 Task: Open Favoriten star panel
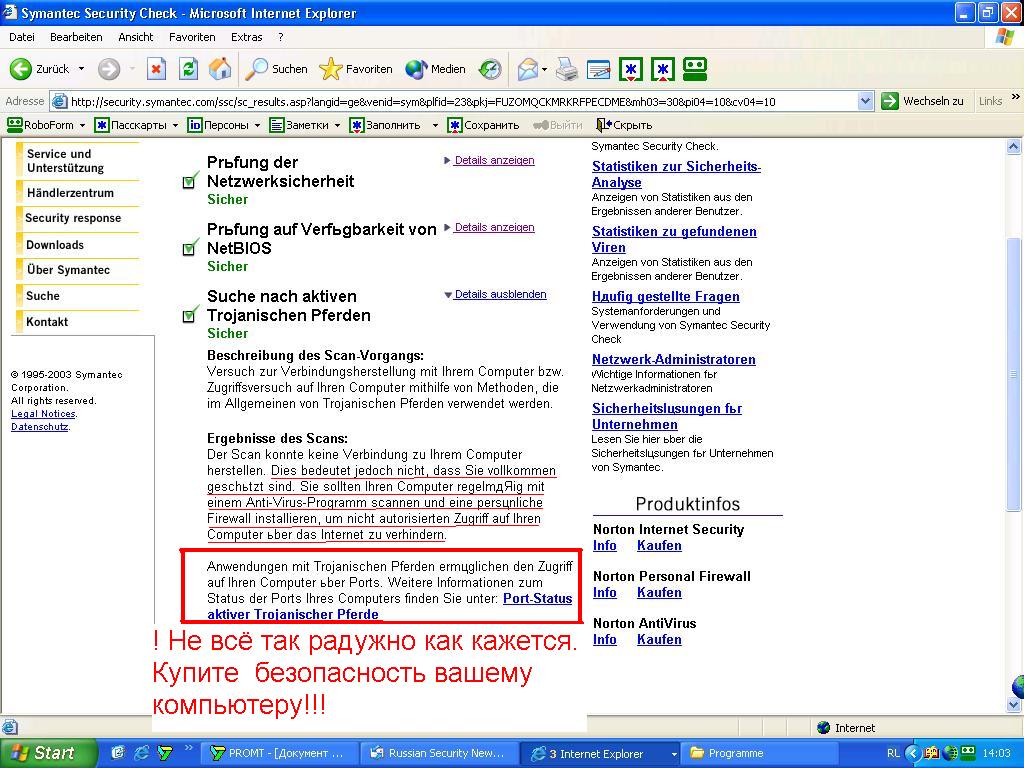click(x=356, y=69)
